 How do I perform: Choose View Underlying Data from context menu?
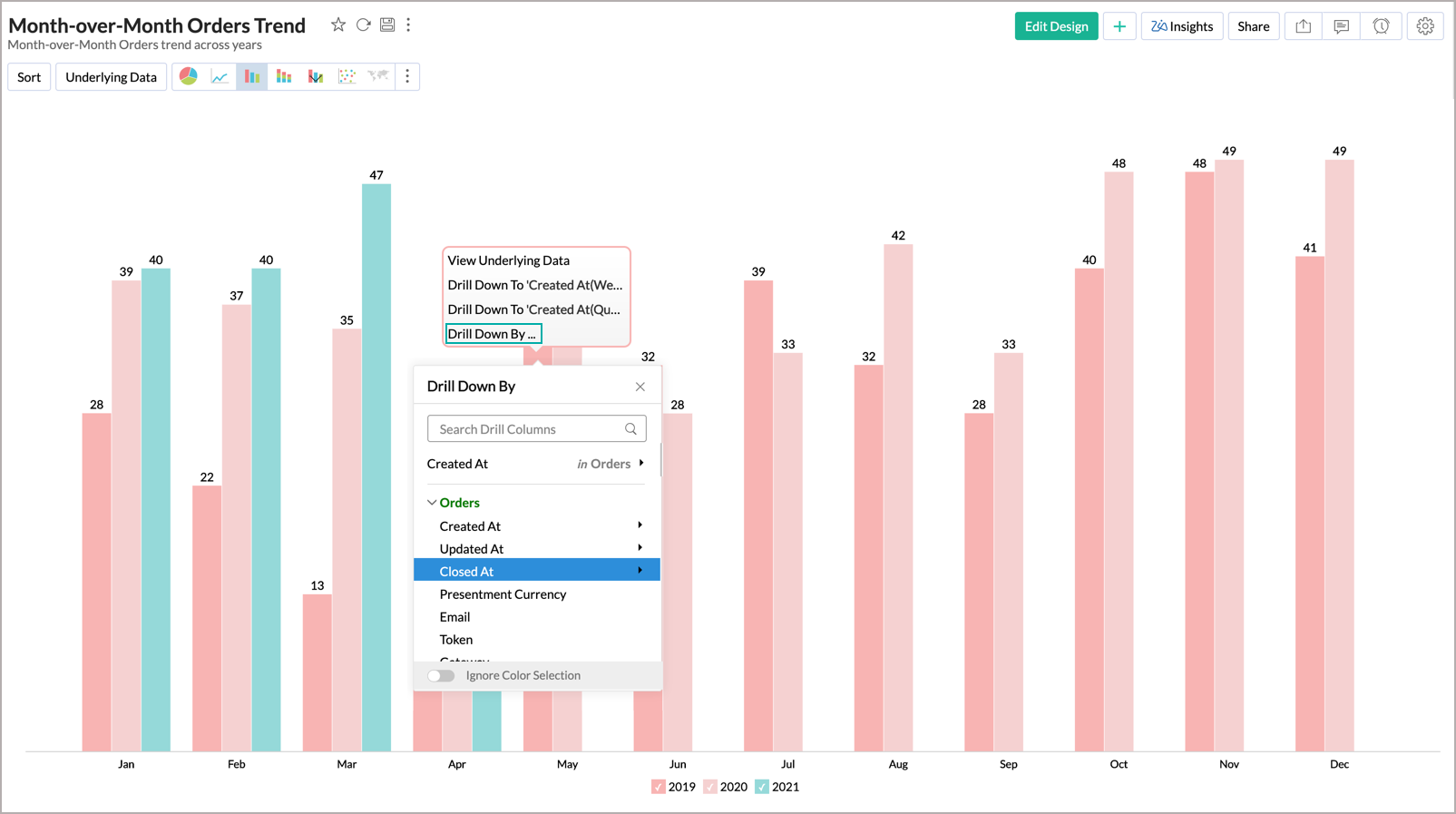coord(508,260)
